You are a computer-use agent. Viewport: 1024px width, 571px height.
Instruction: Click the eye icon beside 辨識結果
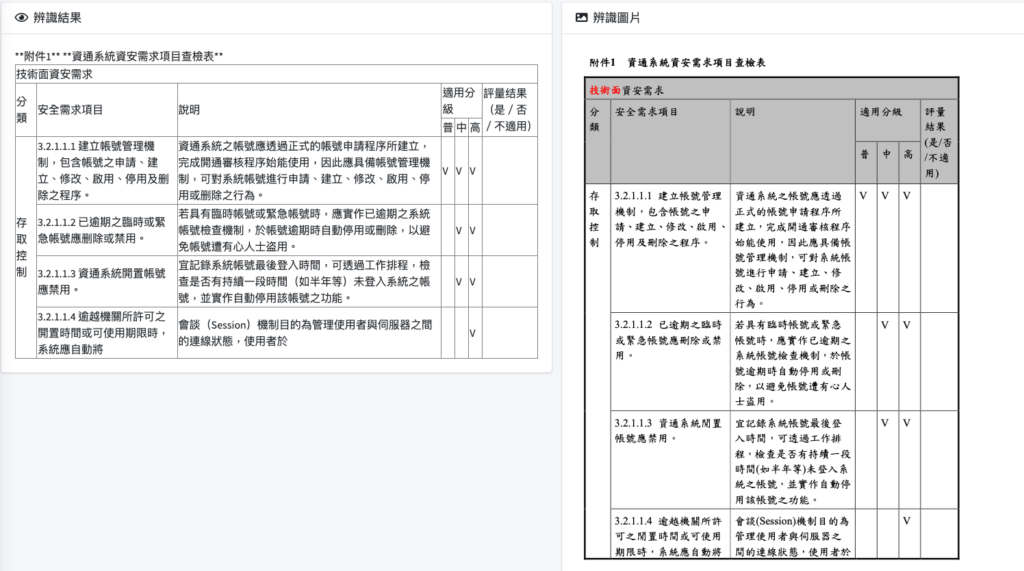pos(22,18)
